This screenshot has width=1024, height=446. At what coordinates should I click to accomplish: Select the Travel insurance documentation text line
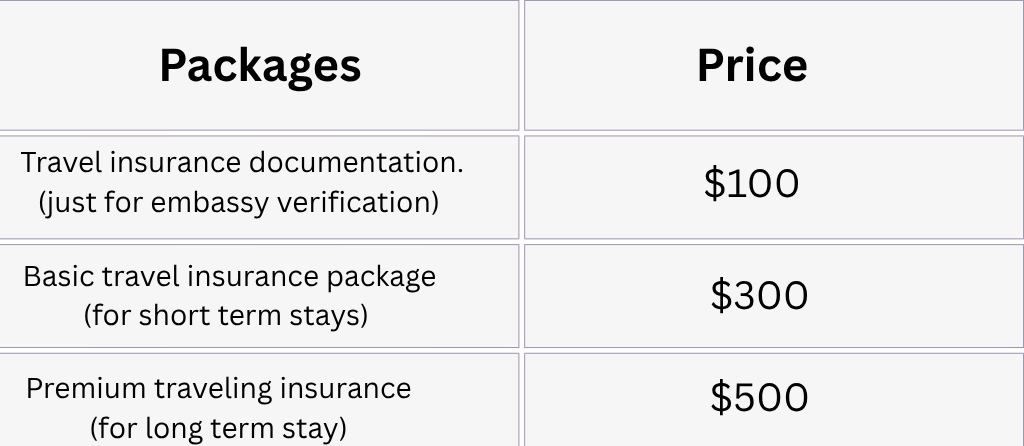point(242,163)
